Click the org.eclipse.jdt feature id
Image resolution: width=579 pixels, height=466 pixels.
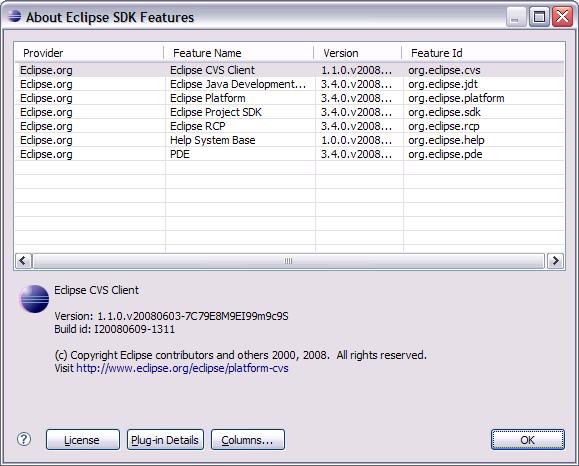[443, 84]
